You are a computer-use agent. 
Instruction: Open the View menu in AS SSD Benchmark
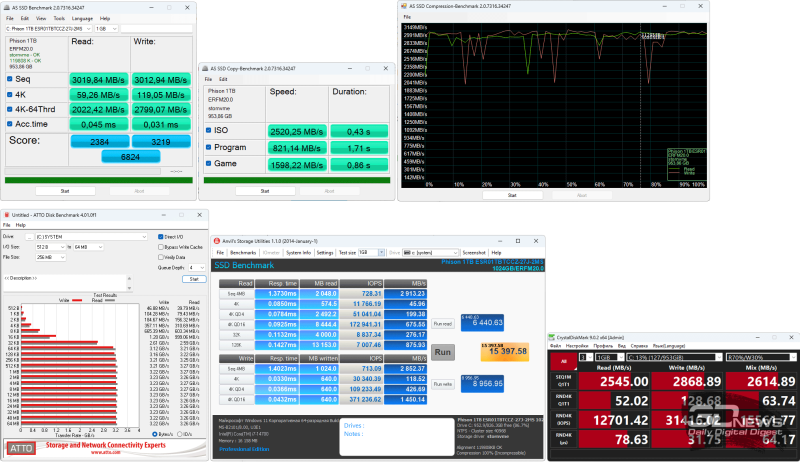[41, 18]
